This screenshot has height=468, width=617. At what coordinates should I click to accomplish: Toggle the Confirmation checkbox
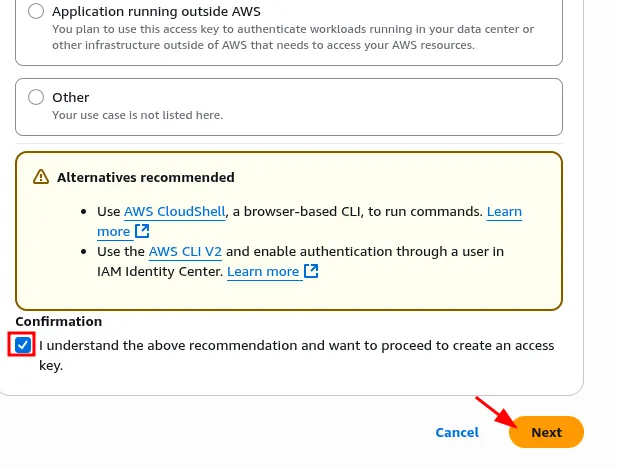click(x=23, y=345)
